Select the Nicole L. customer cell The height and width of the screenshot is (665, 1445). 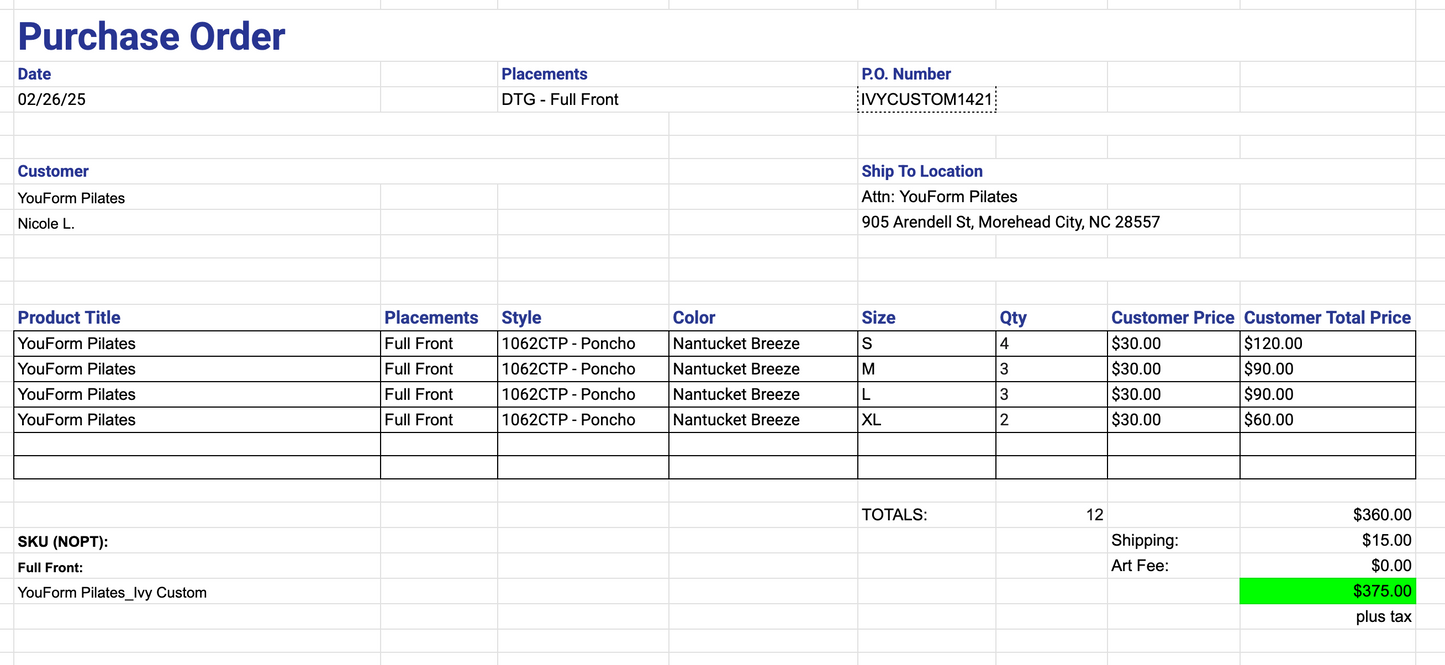click(47, 224)
